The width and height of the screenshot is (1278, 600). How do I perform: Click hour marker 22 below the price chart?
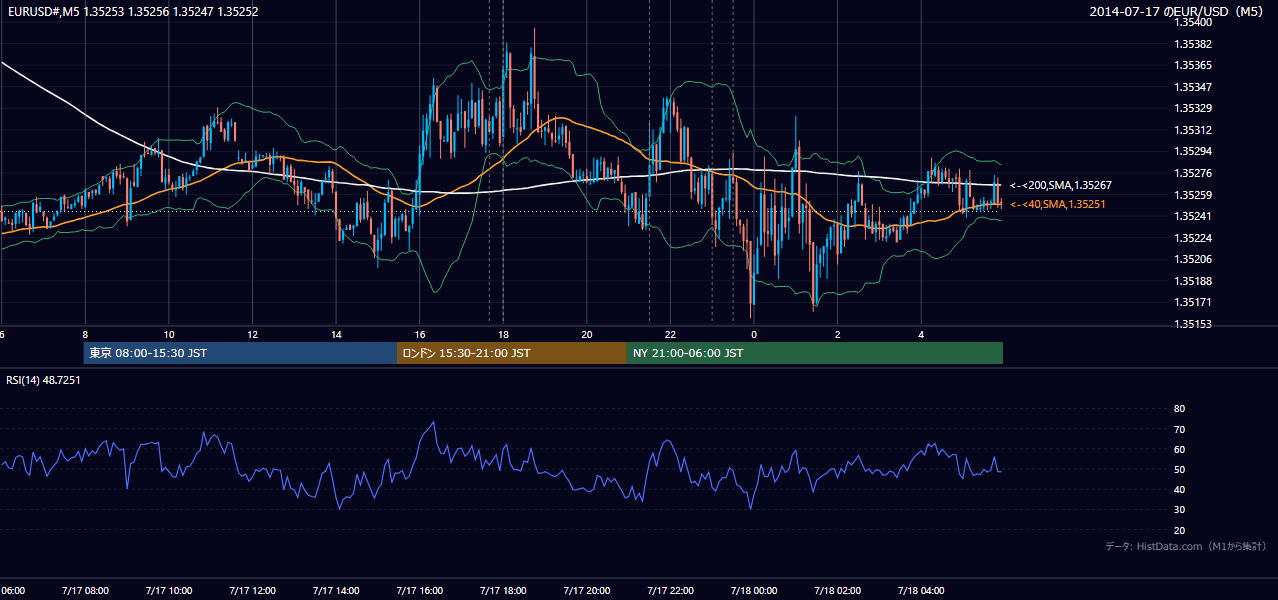coord(671,335)
